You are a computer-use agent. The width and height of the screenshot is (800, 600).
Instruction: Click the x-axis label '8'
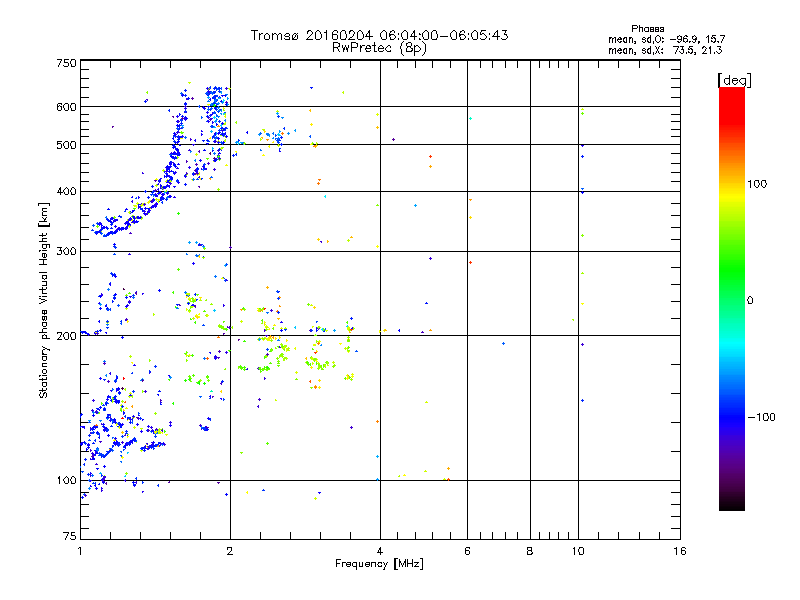point(530,551)
